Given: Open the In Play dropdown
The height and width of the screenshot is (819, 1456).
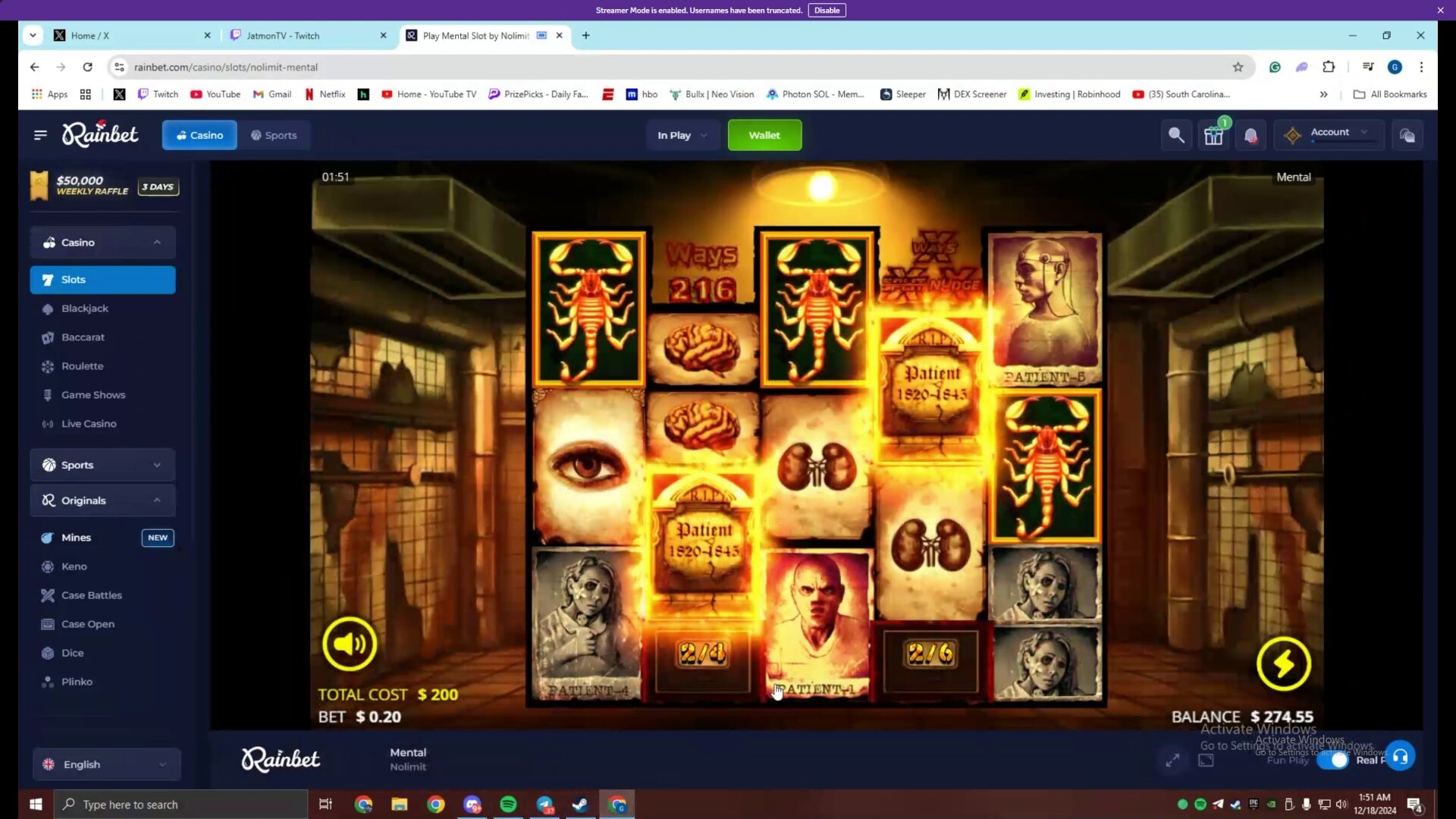Looking at the screenshot, I should (682, 135).
